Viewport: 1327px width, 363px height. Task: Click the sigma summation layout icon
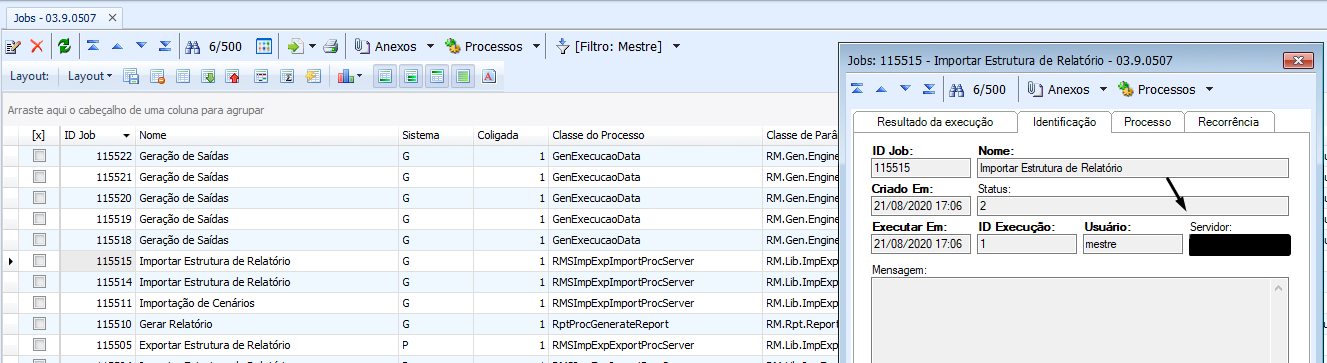point(287,76)
